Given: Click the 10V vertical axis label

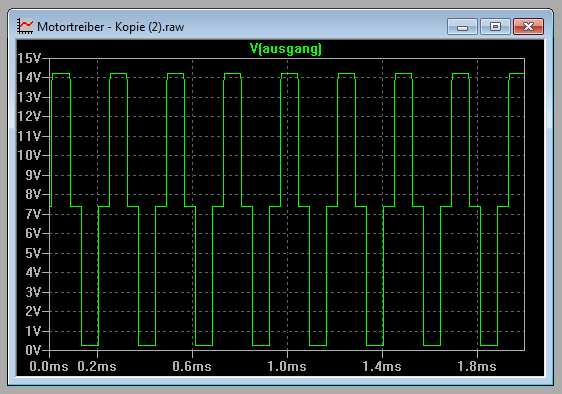Looking at the screenshot, I should click(x=29, y=156).
